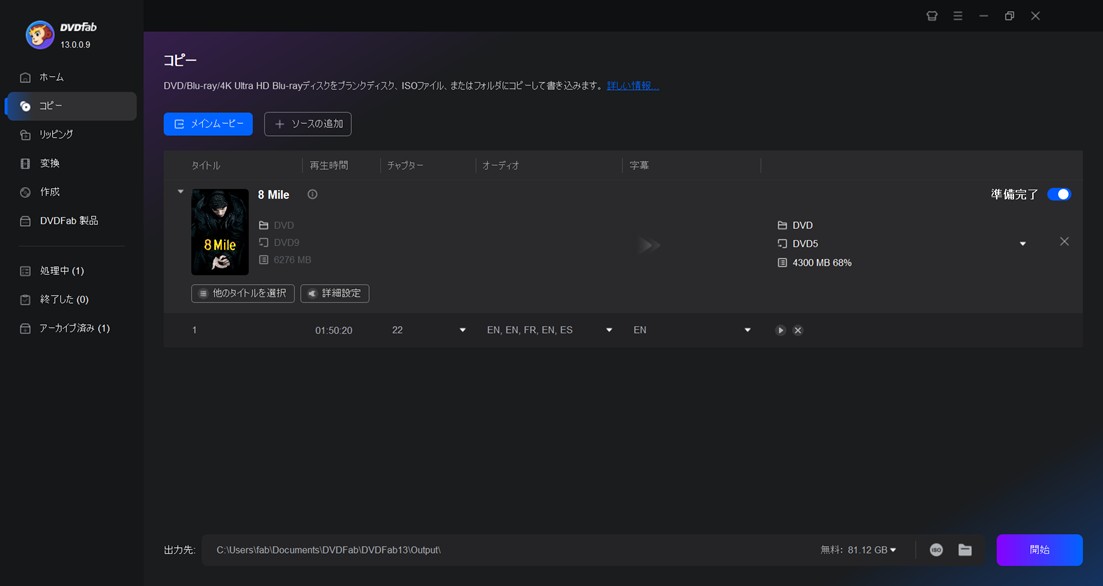The height and width of the screenshot is (586, 1103).
Task: Click the ISO output icon near 開始
Action: click(x=936, y=549)
